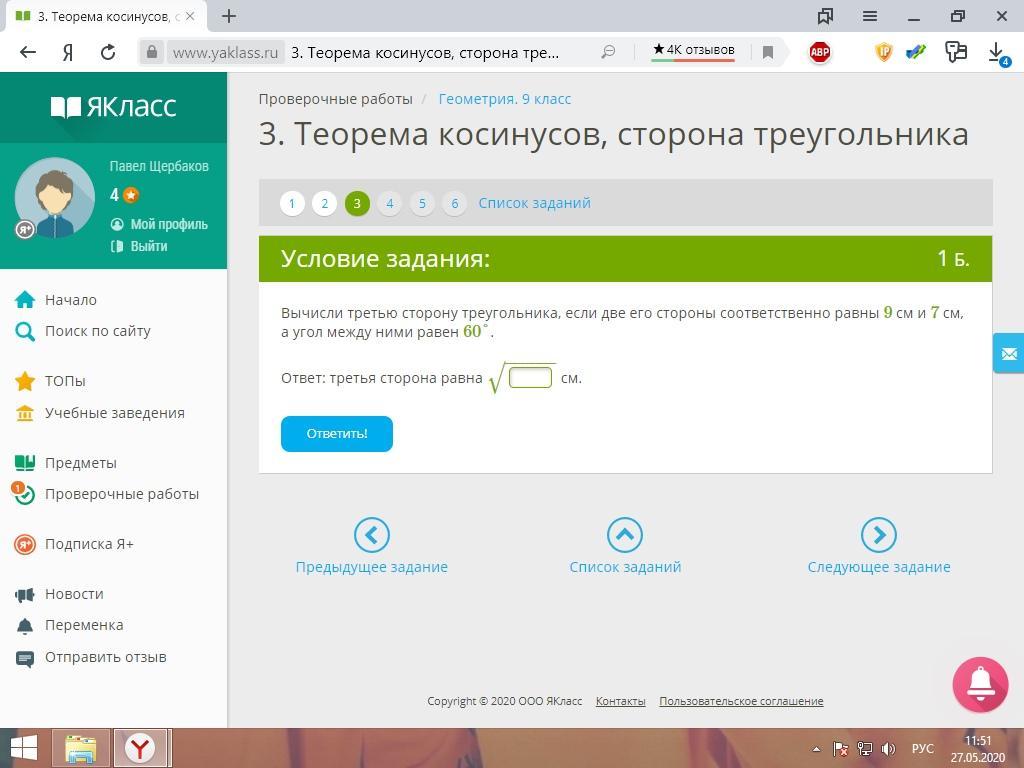Click the 'Следующее задание' right arrow icon

879,536
